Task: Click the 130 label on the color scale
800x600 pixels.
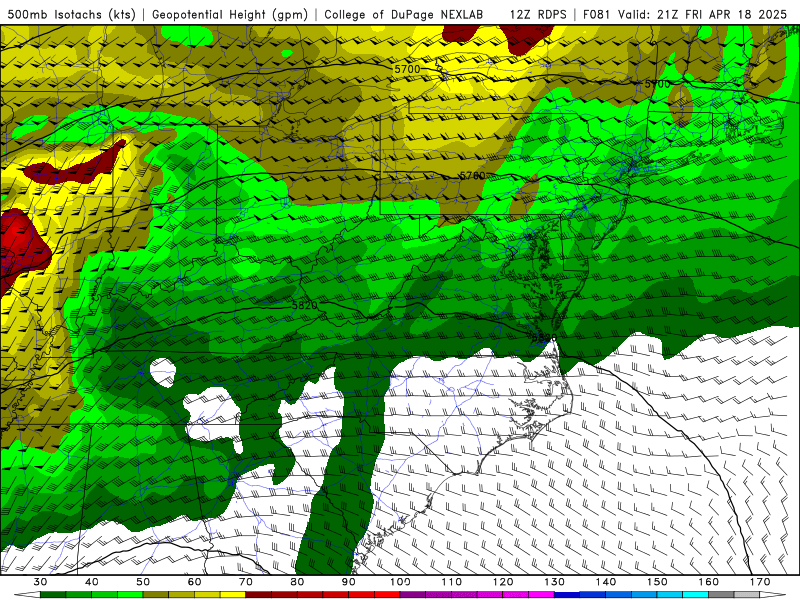Action: pos(554,582)
